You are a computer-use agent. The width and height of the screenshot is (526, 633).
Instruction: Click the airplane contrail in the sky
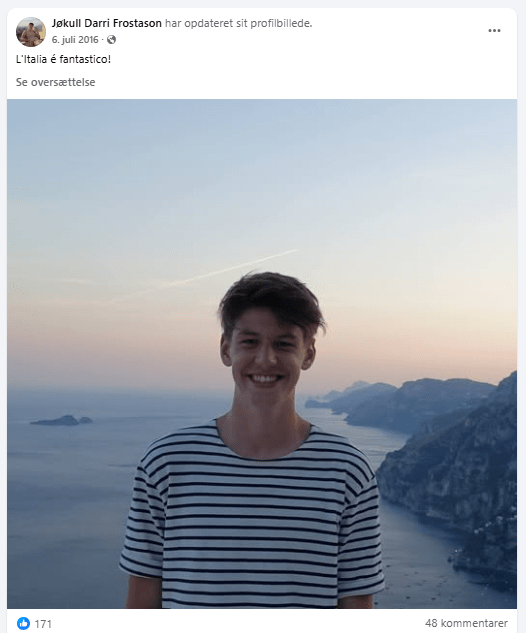[230, 268]
